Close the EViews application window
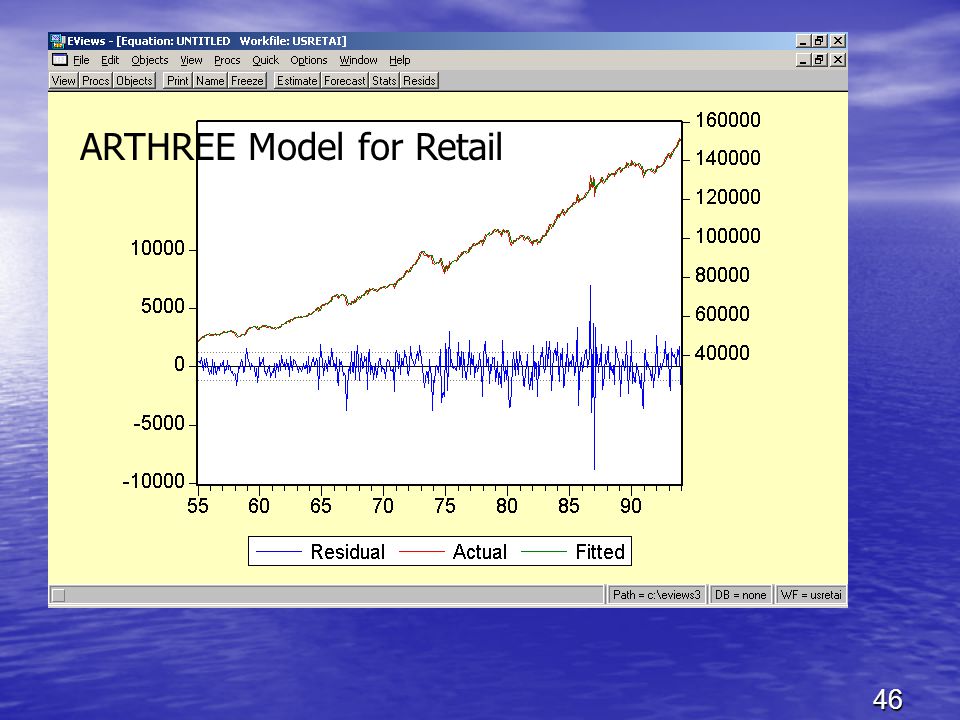Image resolution: width=960 pixels, height=720 pixels. [838, 41]
